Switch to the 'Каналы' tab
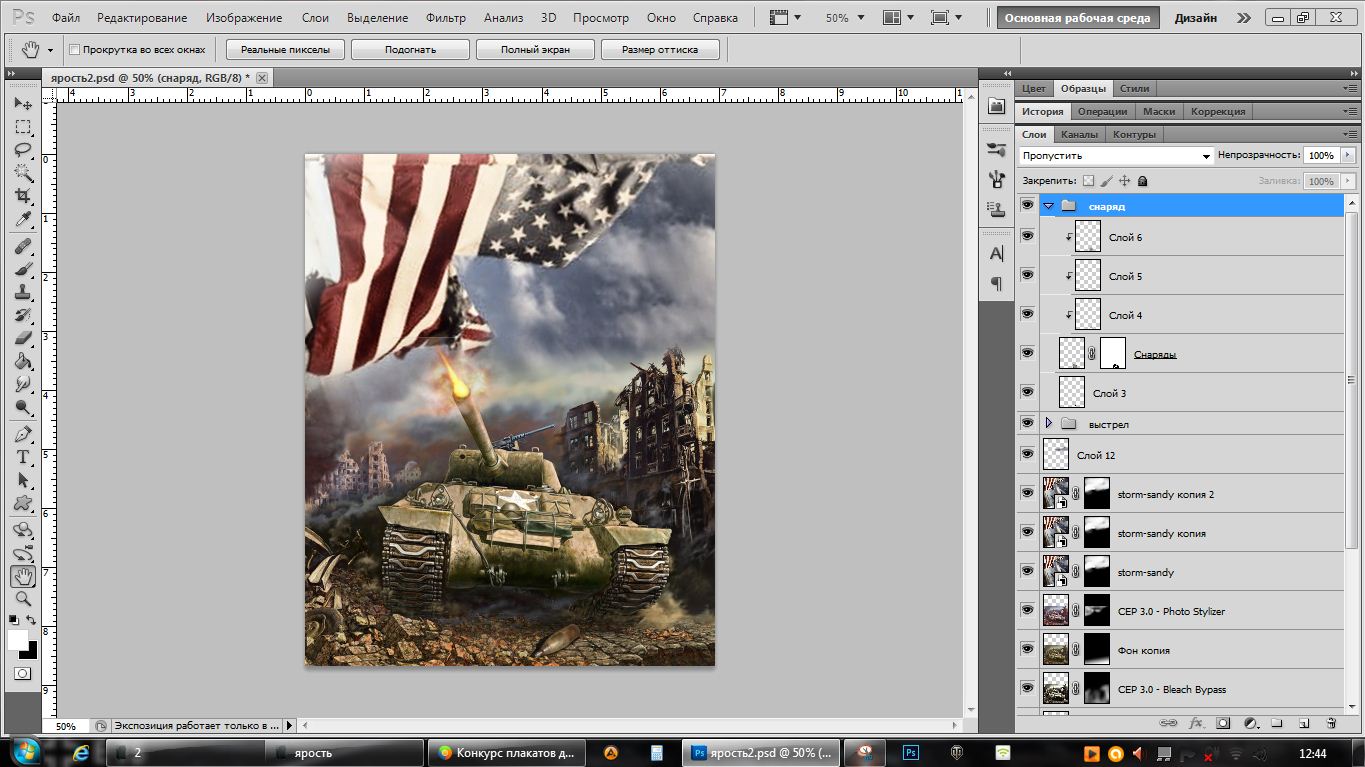Screen dimensions: 1365x767 click(1079, 134)
